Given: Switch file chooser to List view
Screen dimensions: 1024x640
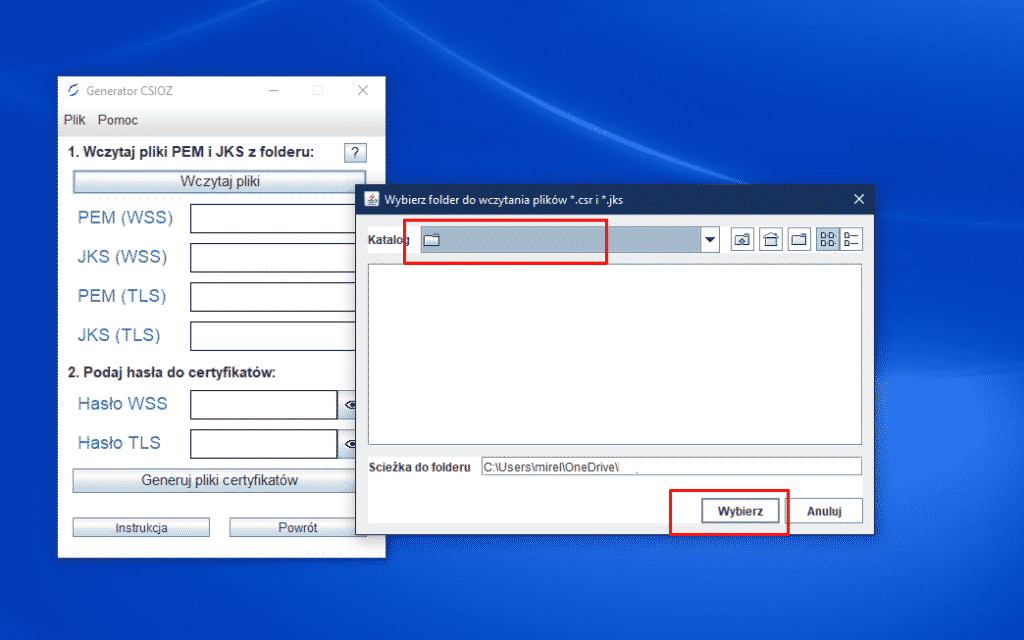Looking at the screenshot, I should (x=827, y=240).
